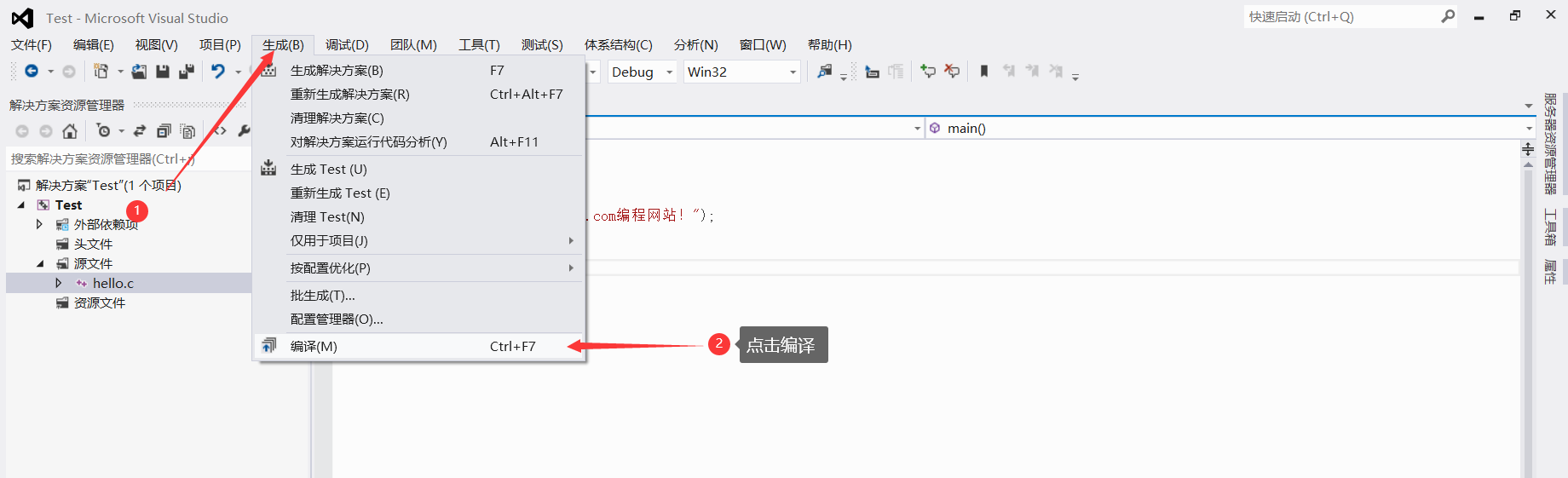Click 批生成(T)... menu entry

click(322, 295)
